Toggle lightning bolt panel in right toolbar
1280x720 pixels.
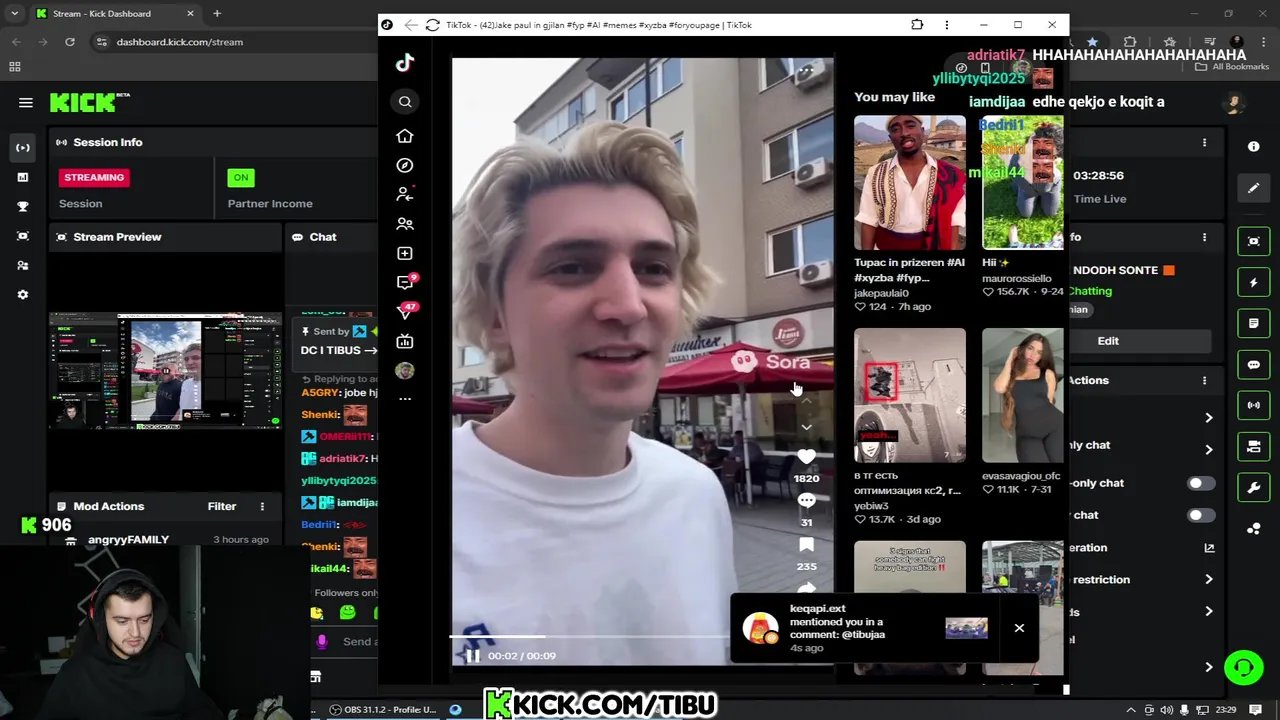(x=1254, y=283)
